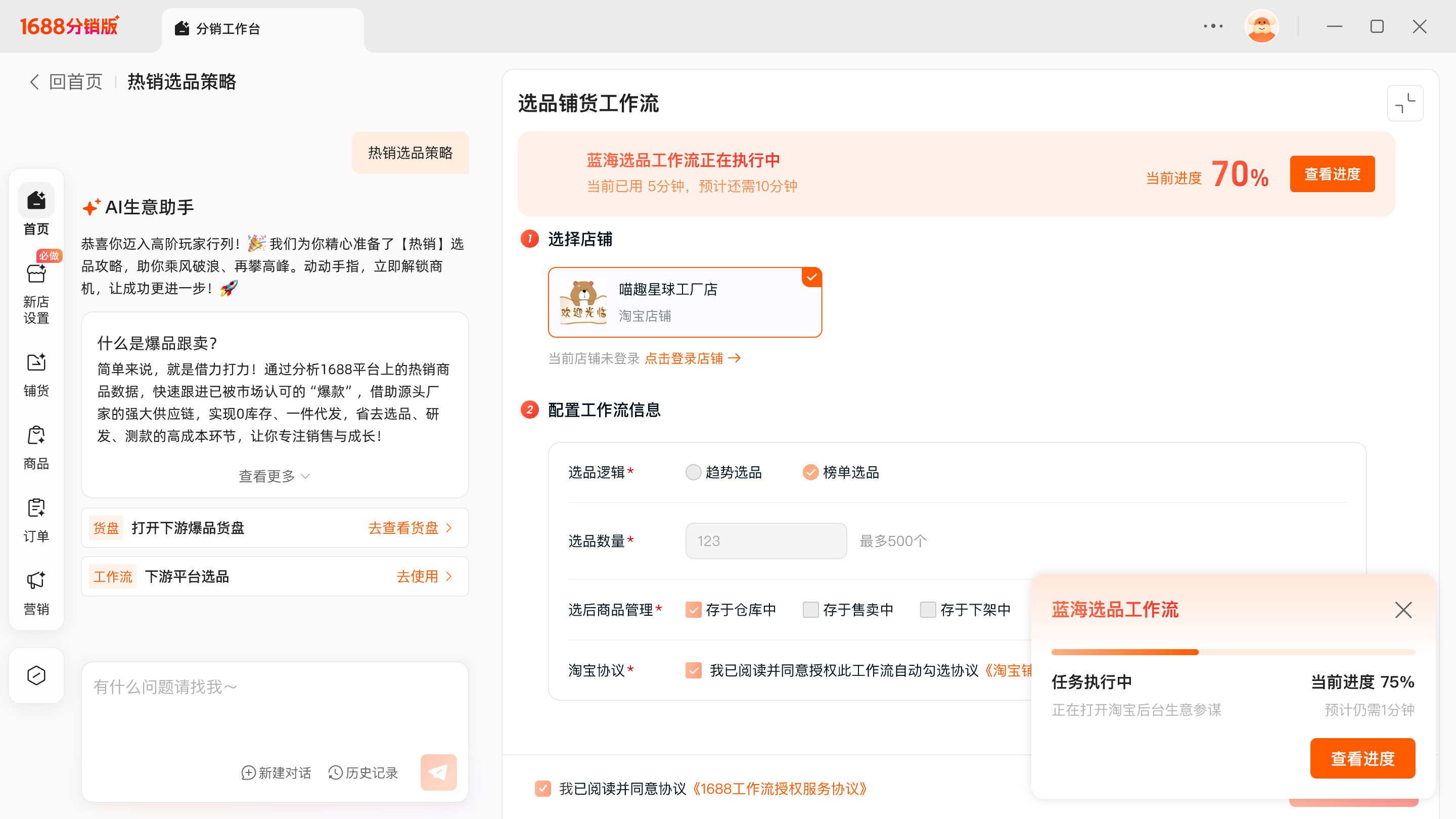Select the 趋势选品 radio option
The height and width of the screenshot is (819, 1456).
tap(694, 472)
